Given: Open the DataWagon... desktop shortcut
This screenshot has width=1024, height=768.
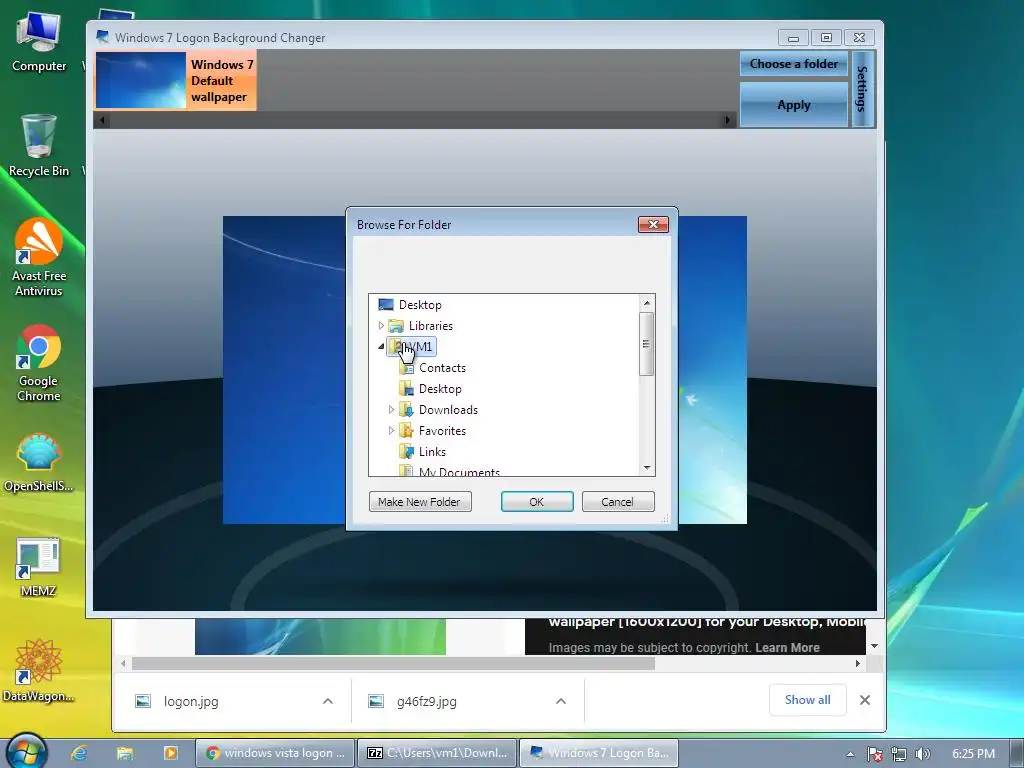Looking at the screenshot, I should 39,671.
